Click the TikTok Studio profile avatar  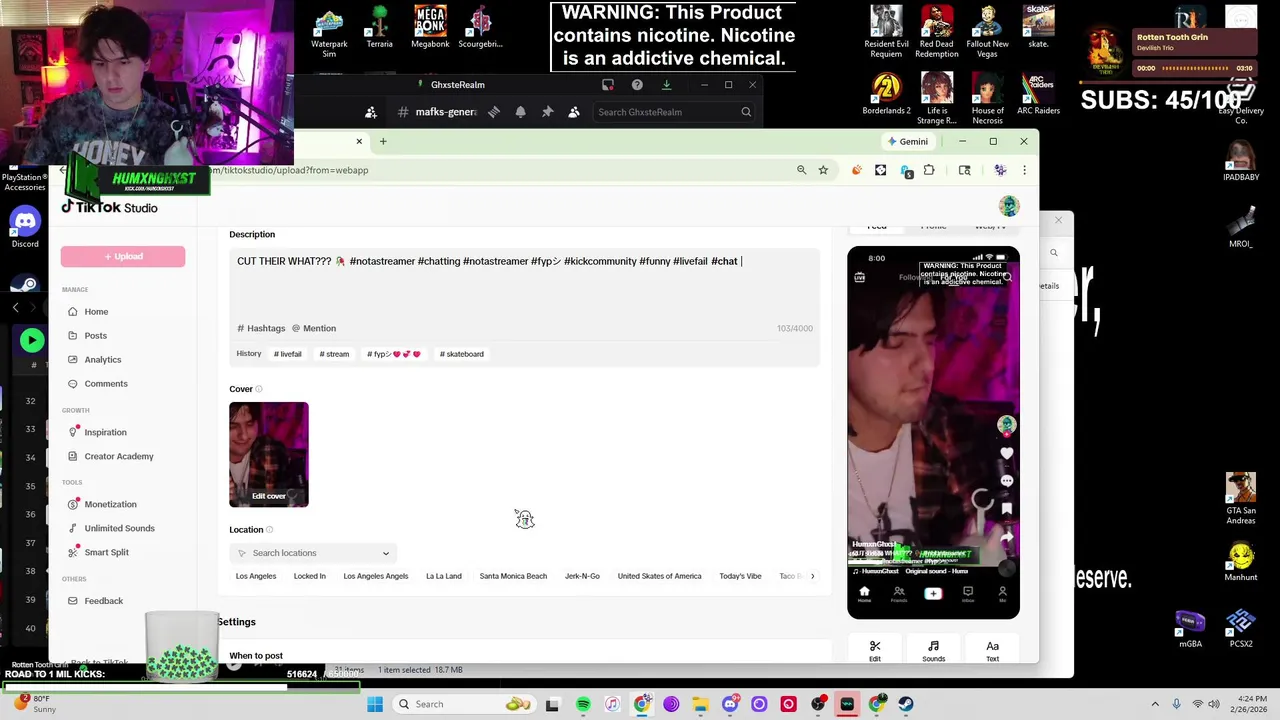pos(1009,206)
